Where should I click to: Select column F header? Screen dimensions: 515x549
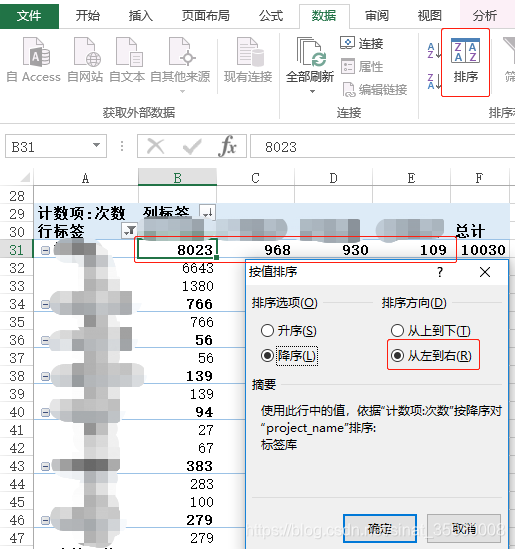(480, 178)
